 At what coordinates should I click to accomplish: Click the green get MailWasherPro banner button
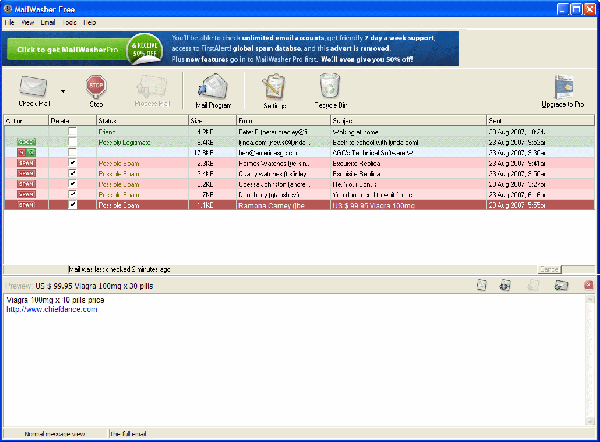pos(67,50)
